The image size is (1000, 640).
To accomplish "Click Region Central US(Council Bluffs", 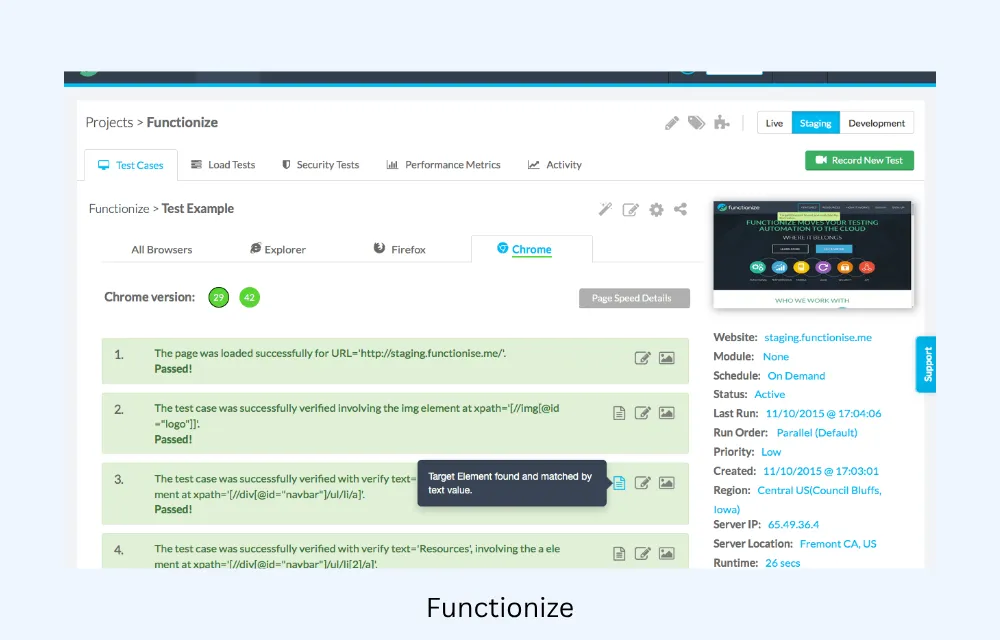I will point(819,490).
